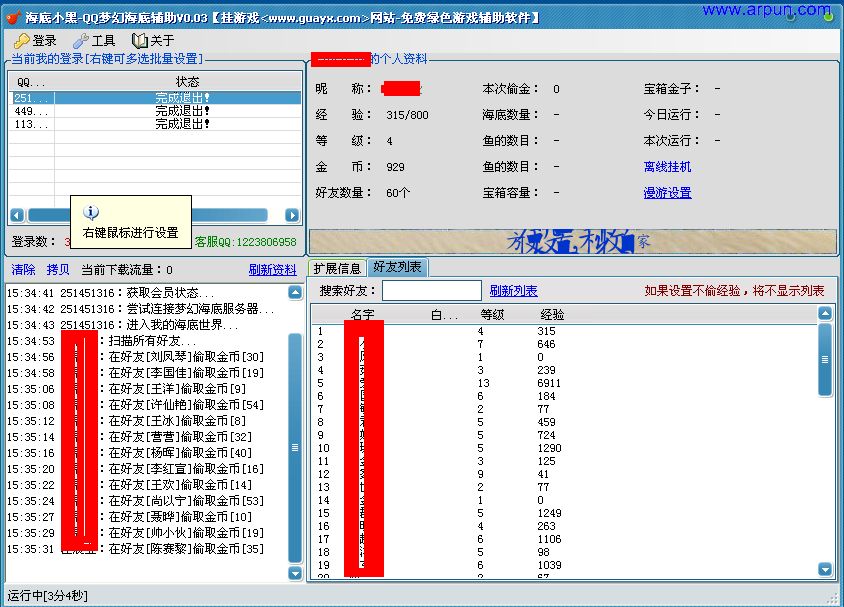Image resolution: width=844 pixels, height=607 pixels.
Task: Click the log panel vertical scrollbar thumb
Action: [x=295, y=448]
